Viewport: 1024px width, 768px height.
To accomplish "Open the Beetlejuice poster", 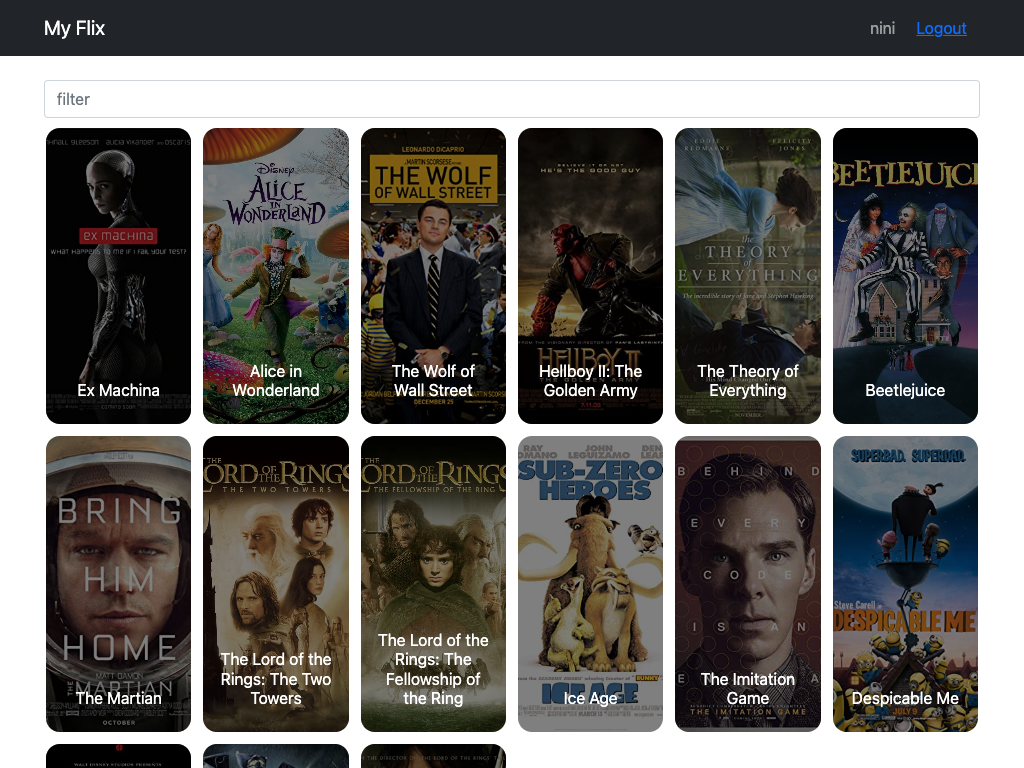I will tap(905, 275).
